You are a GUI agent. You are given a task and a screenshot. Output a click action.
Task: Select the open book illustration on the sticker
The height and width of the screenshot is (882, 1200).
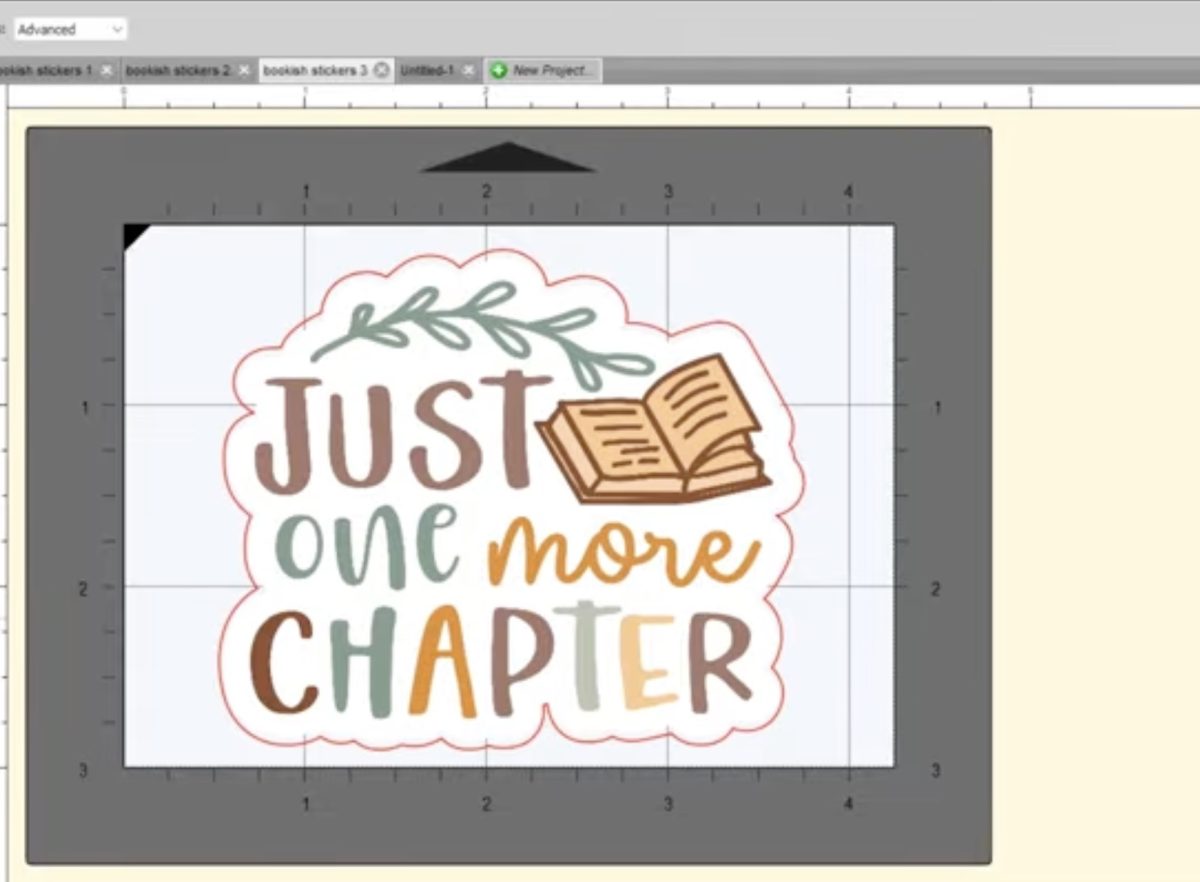(x=654, y=428)
